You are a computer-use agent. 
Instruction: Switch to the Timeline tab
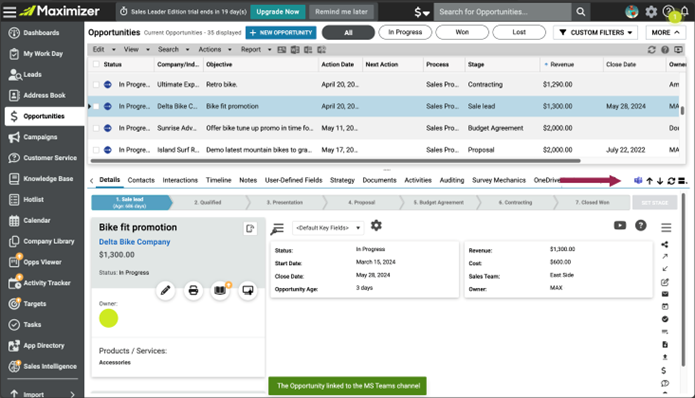pos(219,180)
